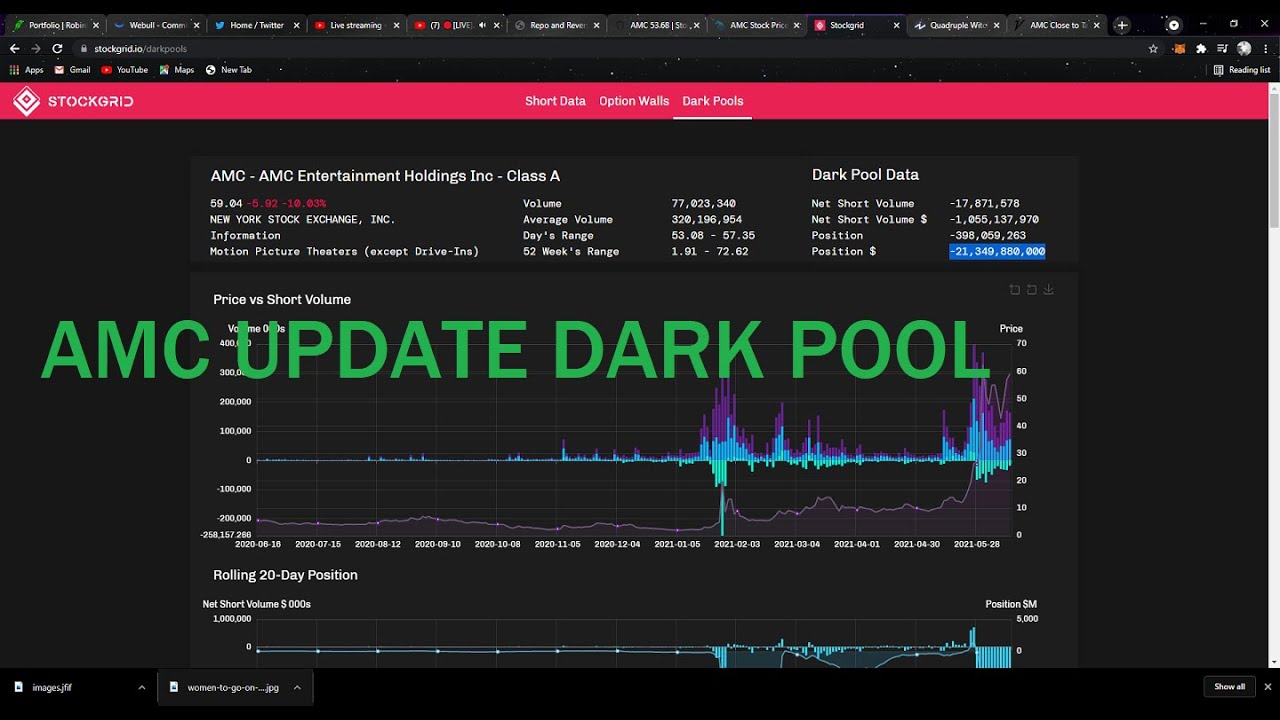
Task: Open the Short Data page
Action: (x=555, y=101)
